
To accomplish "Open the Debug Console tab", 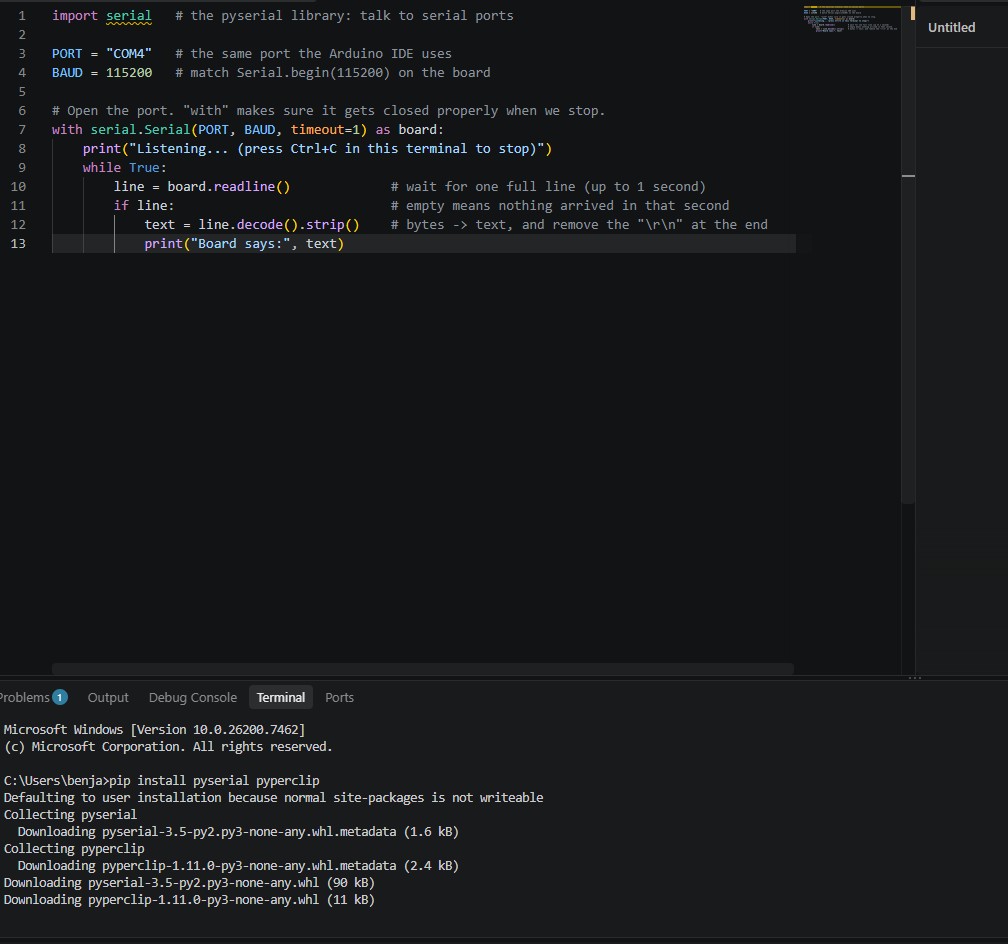I will click(x=193, y=697).
